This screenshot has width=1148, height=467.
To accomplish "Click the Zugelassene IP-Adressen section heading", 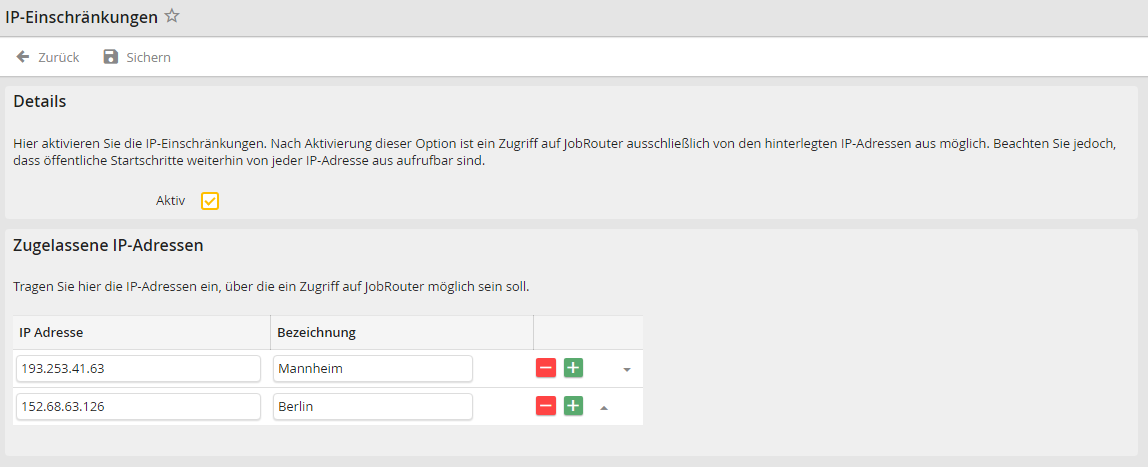I will [108, 245].
